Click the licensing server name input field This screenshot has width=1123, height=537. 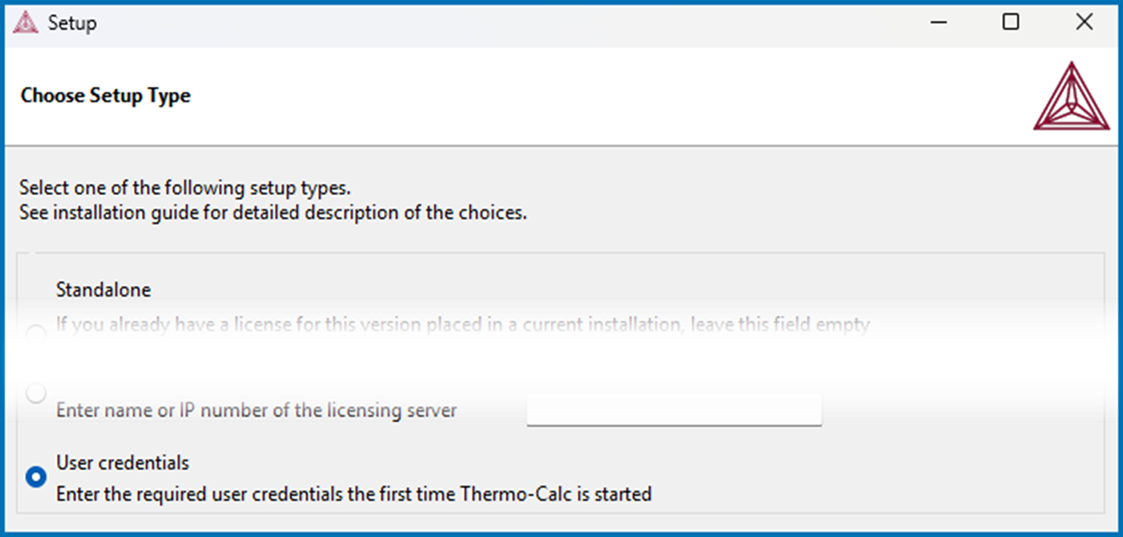[x=674, y=410]
